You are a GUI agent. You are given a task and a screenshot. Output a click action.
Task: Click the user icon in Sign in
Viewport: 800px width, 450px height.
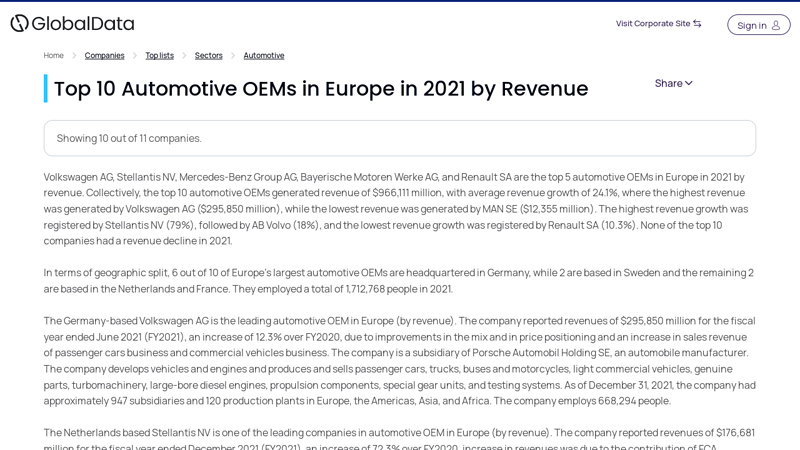[776, 25]
